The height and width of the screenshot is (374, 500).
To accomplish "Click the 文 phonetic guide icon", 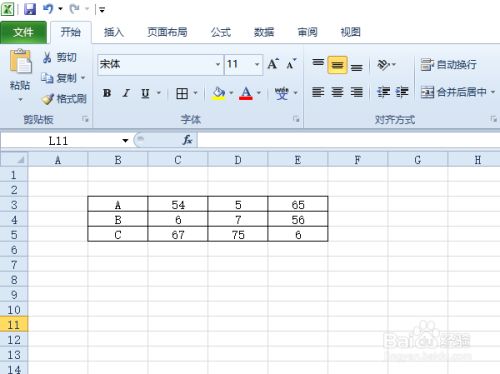I will 282,93.
